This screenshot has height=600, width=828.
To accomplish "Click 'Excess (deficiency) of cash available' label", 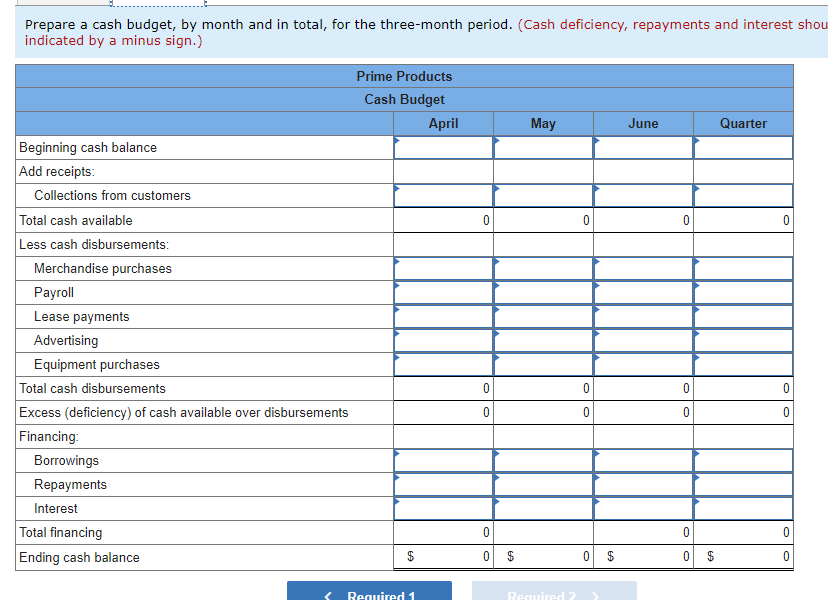I will point(183,412).
